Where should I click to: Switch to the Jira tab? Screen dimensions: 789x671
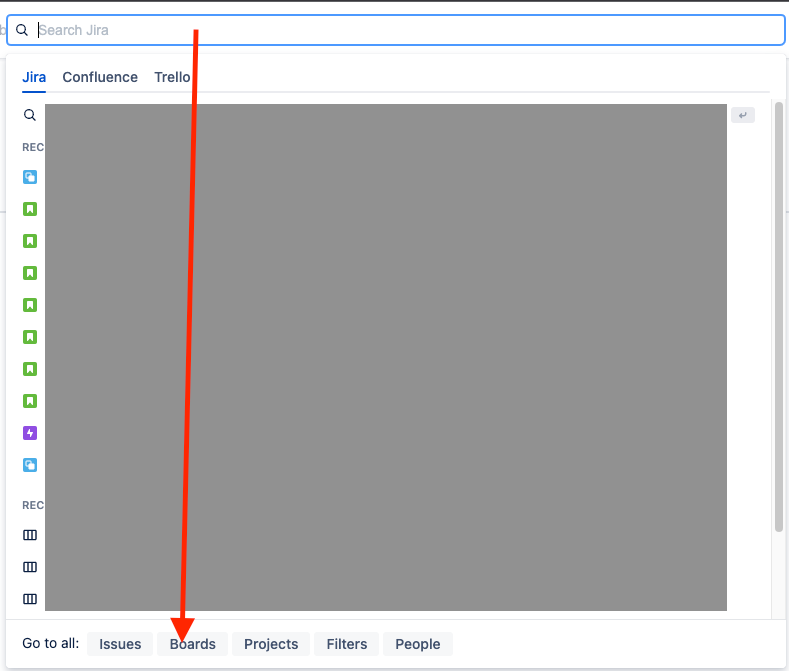[34, 77]
